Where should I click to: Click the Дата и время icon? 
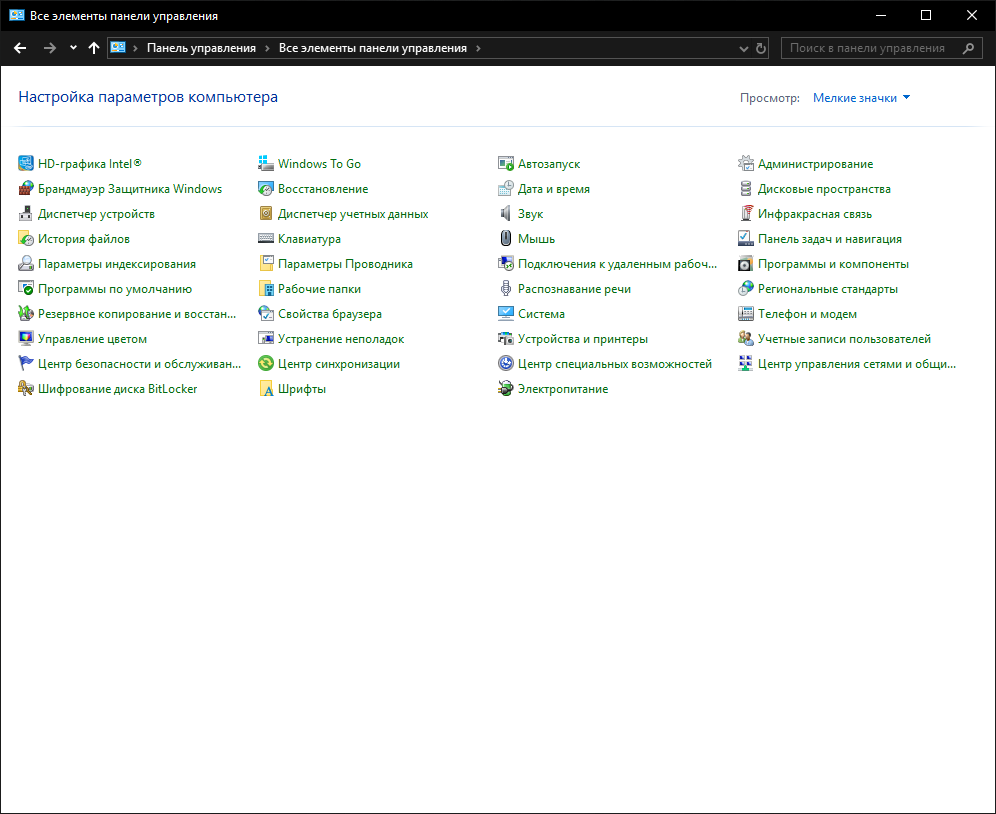(x=506, y=189)
